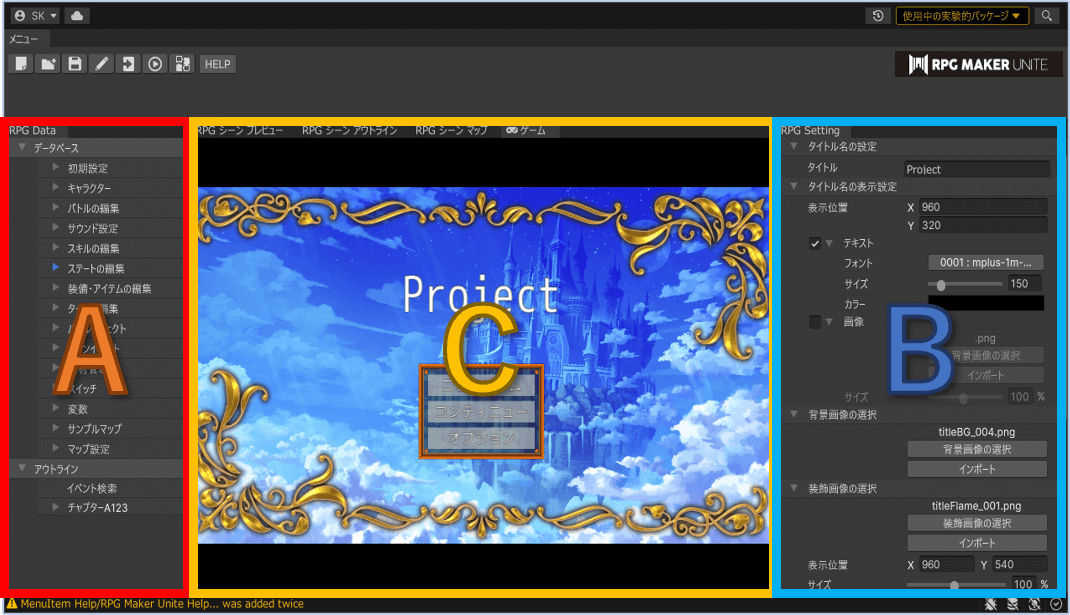Click the open project folder icon
1070x615 pixels.
pyautogui.click(x=47, y=64)
